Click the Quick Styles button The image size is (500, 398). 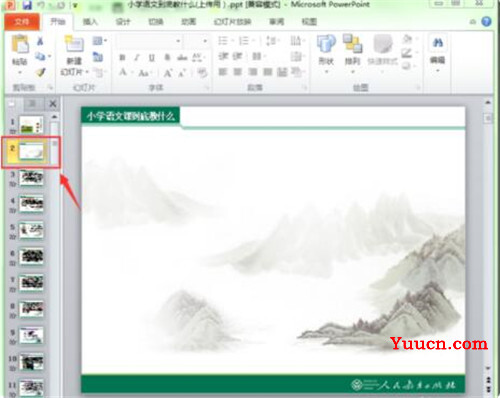[383, 51]
